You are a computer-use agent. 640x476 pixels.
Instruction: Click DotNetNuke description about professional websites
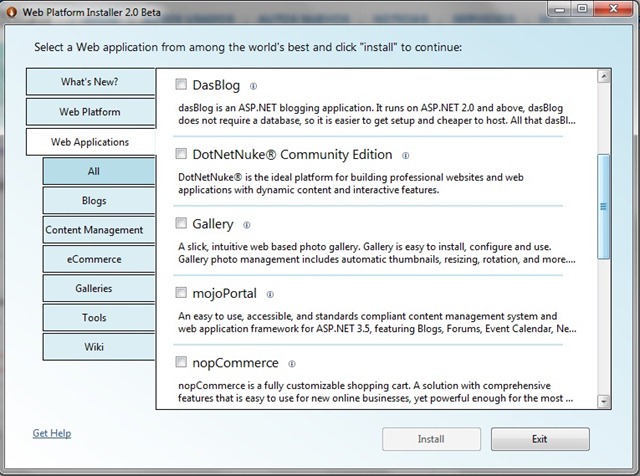point(351,184)
